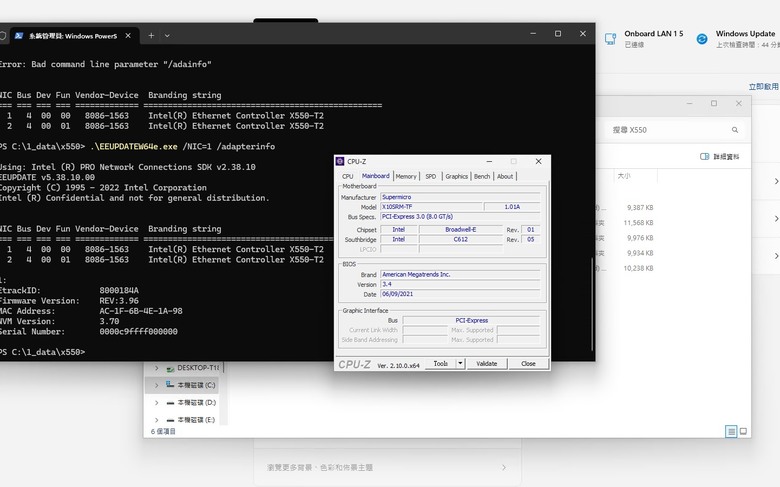
Task: Click the BIOS date 06/09/2021 field
Action: coord(460,294)
